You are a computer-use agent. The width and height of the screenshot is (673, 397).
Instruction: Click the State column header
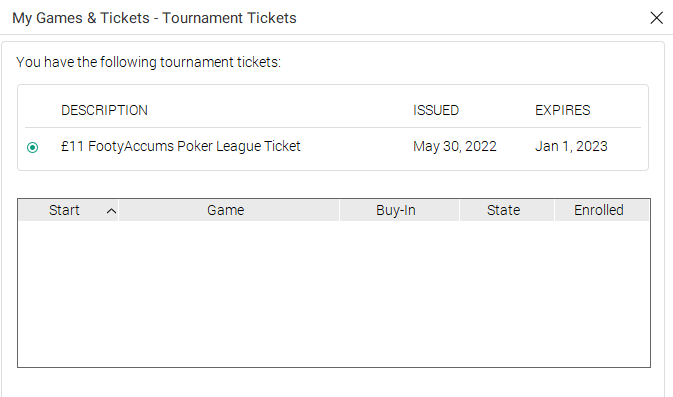click(x=507, y=210)
